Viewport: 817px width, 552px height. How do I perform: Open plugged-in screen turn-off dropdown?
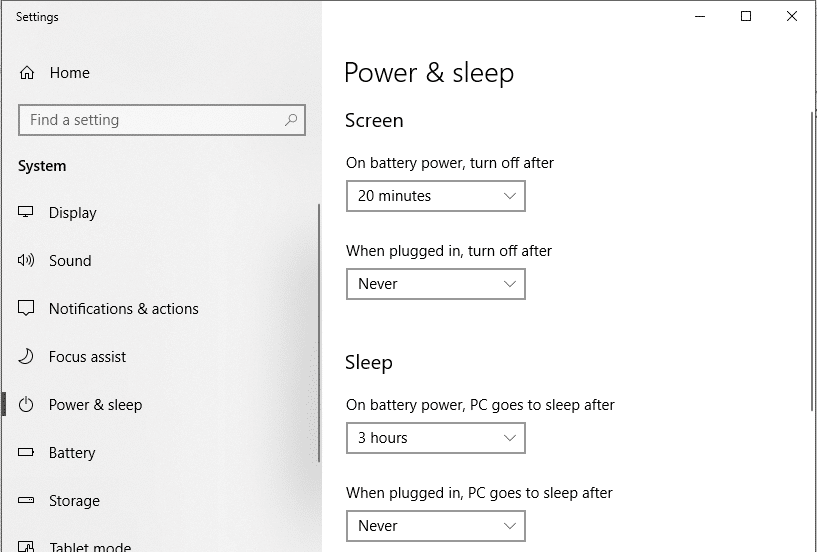(x=435, y=284)
